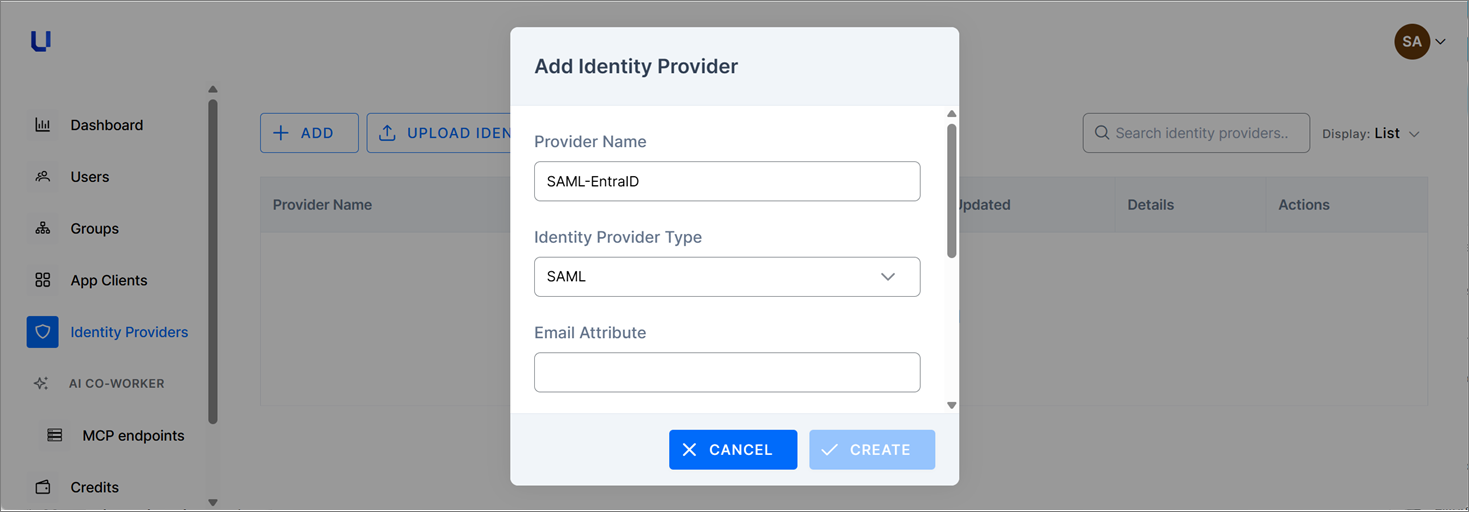Click the SA user avatar
The height and width of the screenshot is (512, 1469).
pos(1412,42)
